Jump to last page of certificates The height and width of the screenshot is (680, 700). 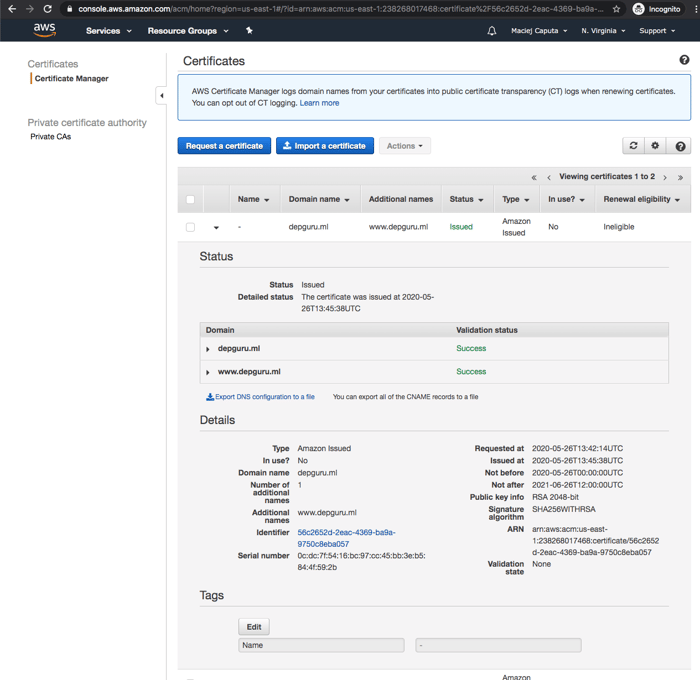click(681, 178)
